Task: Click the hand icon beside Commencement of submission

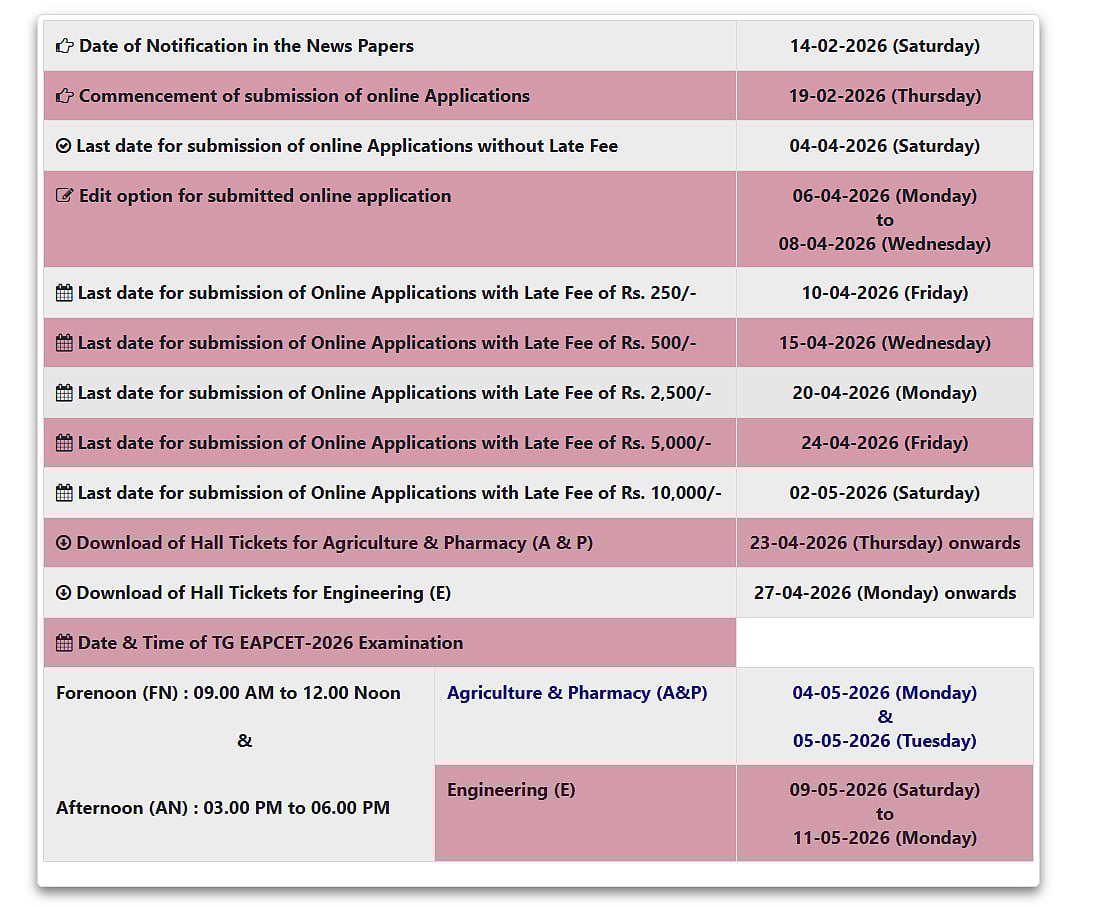Action: (x=65, y=96)
